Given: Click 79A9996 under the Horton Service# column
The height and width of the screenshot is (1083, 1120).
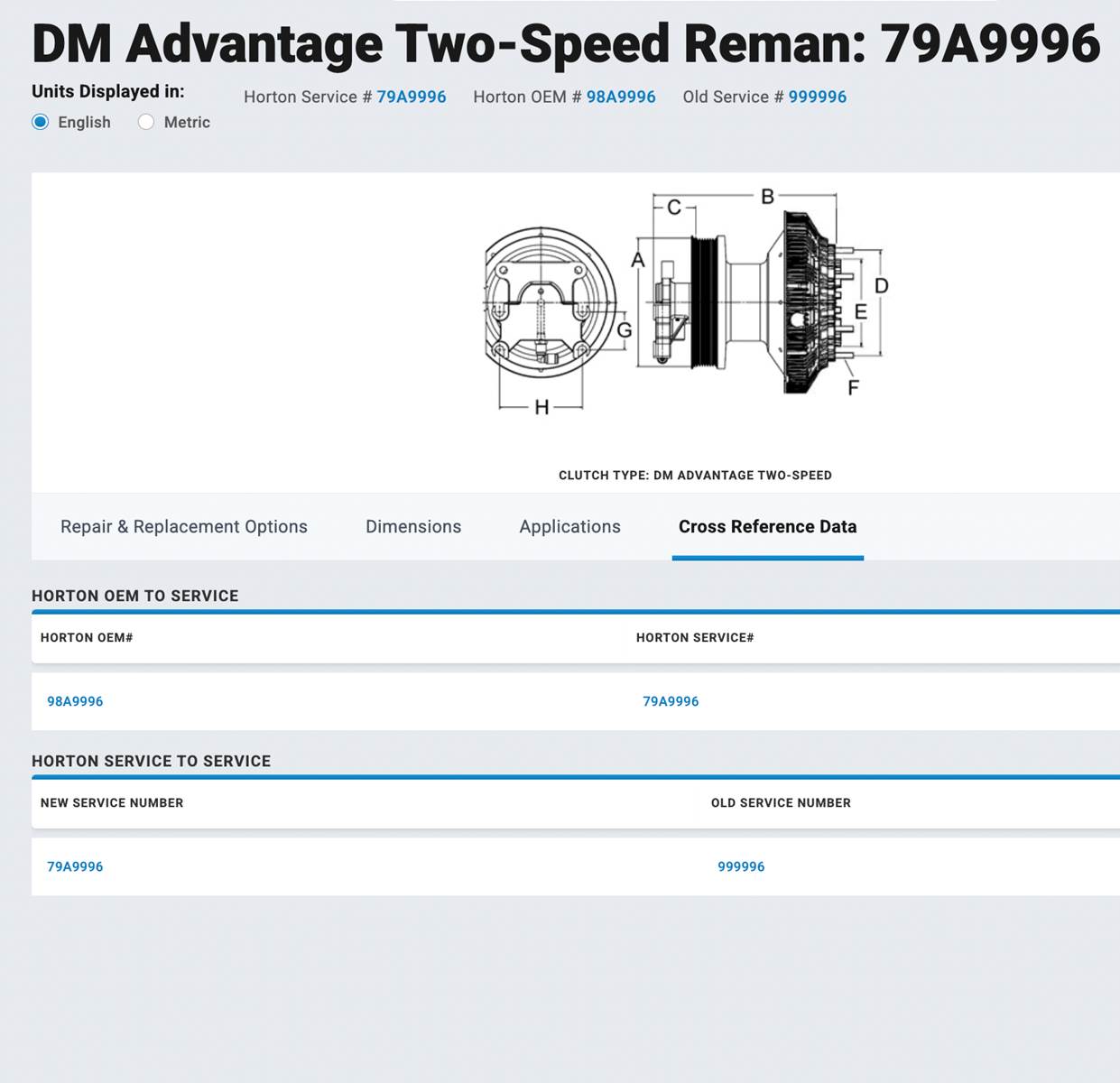Looking at the screenshot, I should tap(671, 701).
